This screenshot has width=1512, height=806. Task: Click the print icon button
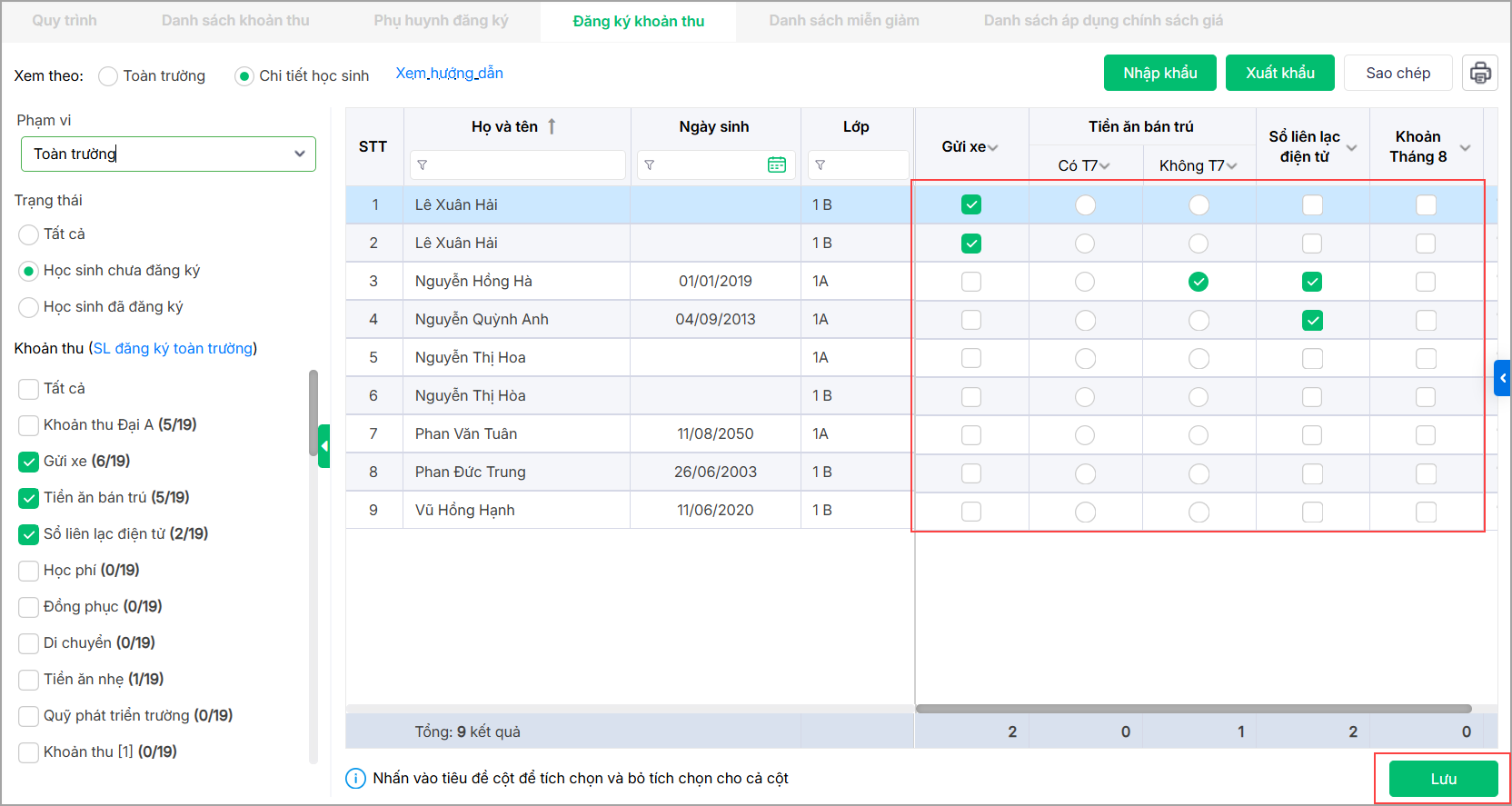1480,73
